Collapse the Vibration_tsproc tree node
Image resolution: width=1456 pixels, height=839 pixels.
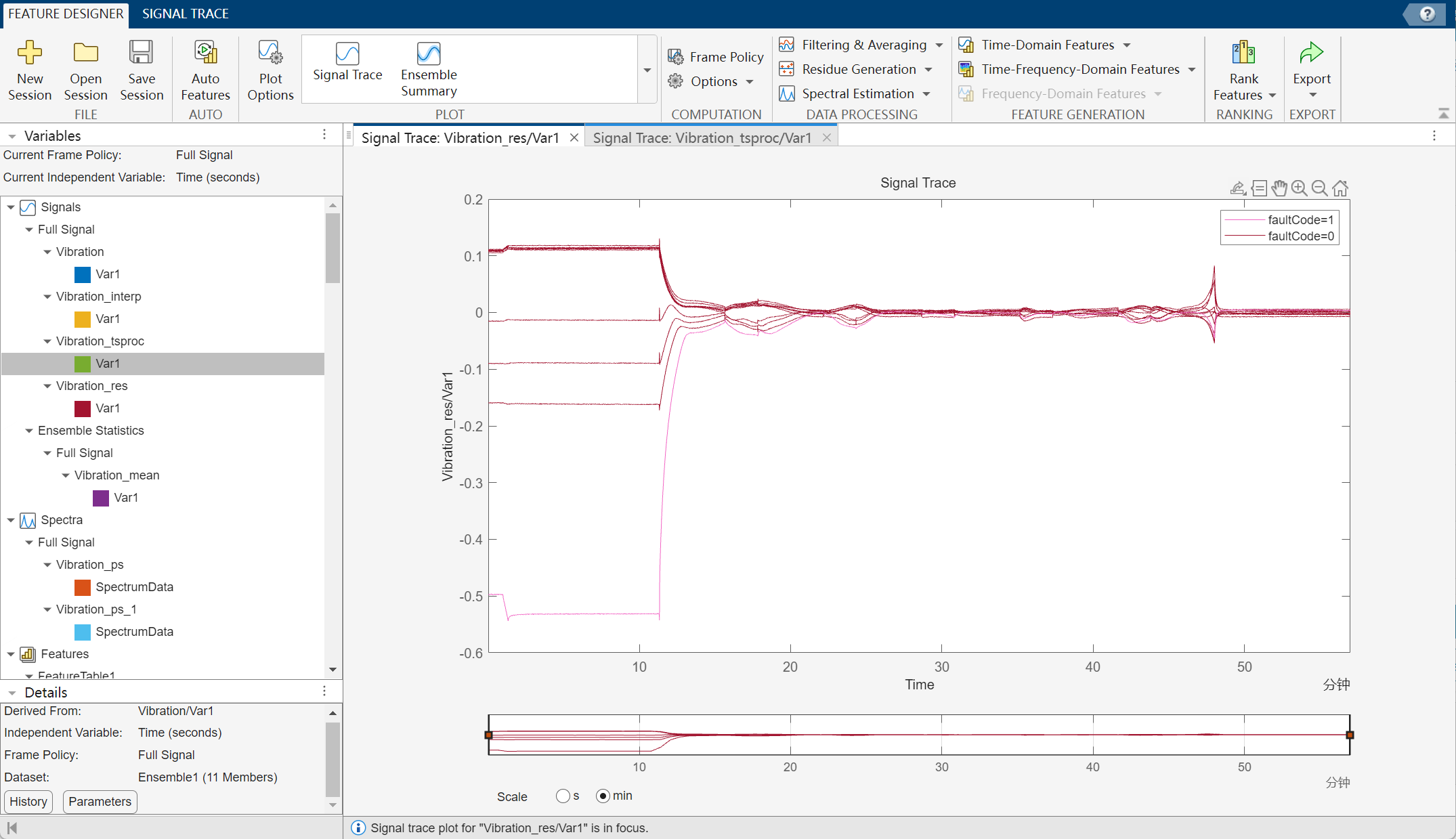(x=47, y=341)
